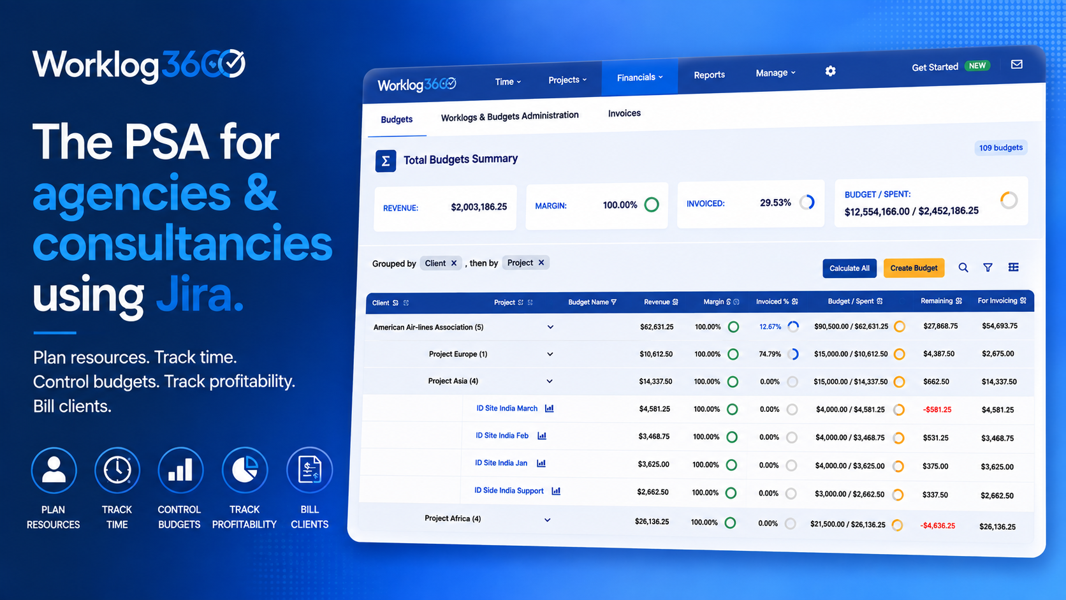This screenshot has height=600, width=1066.
Task: Click Project Asia green margin circle
Action: 733,382
